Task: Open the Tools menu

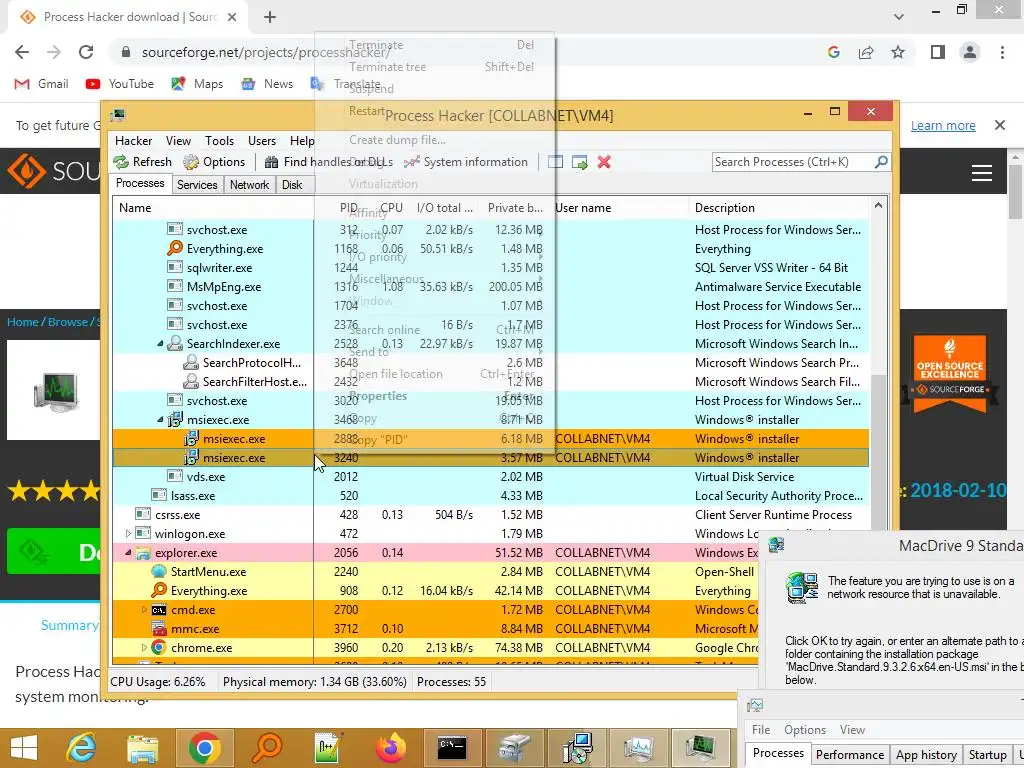Action: click(219, 141)
